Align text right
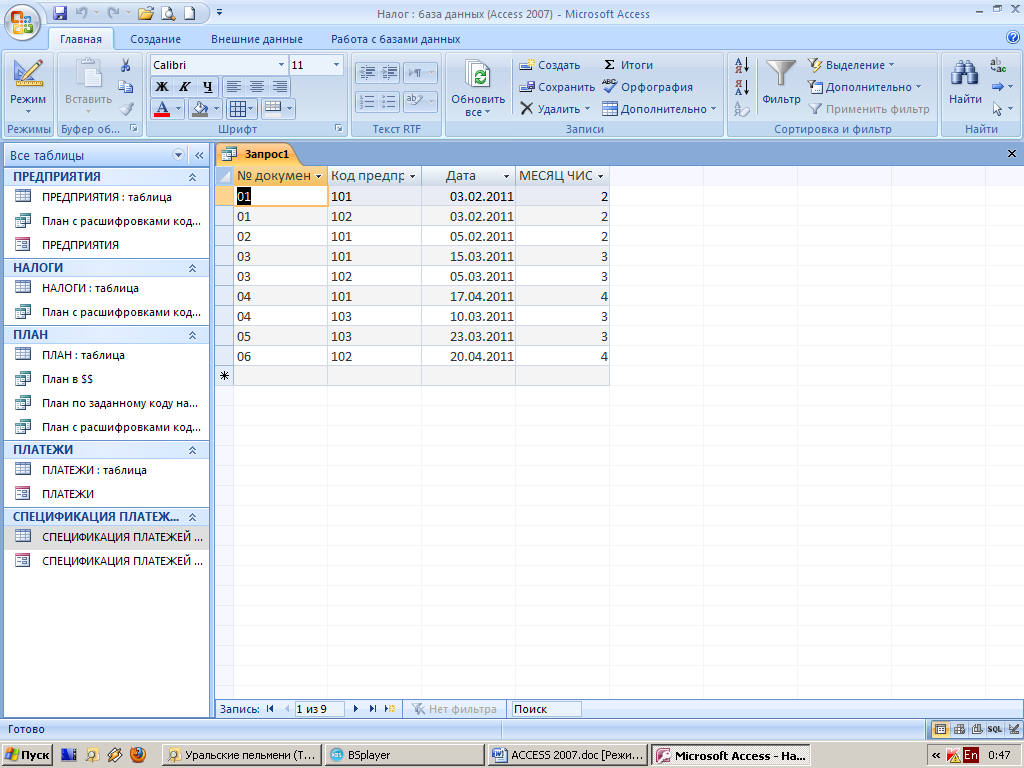The image size is (1024, 768). coord(280,87)
